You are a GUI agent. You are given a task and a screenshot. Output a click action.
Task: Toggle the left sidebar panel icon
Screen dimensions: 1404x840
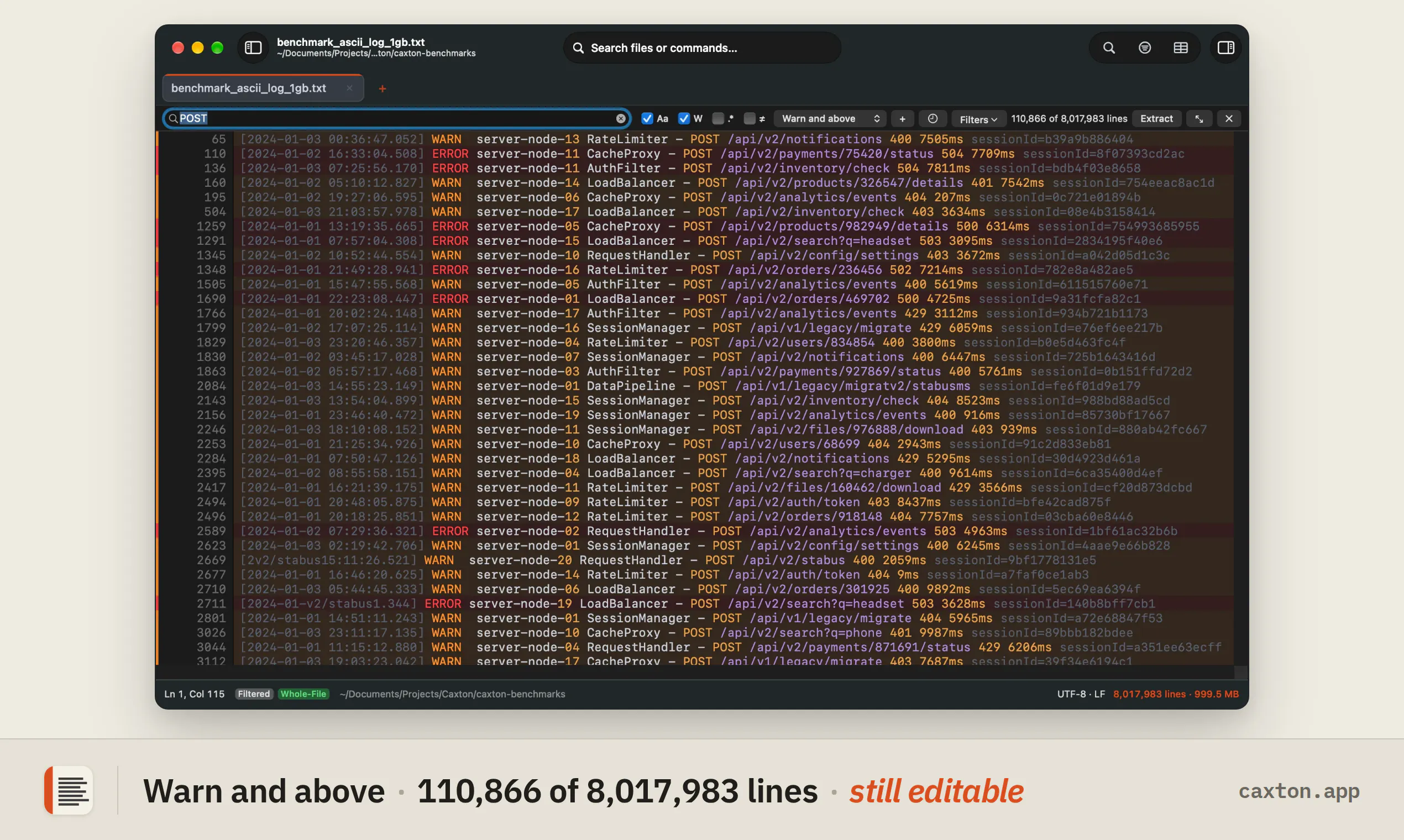pos(253,48)
